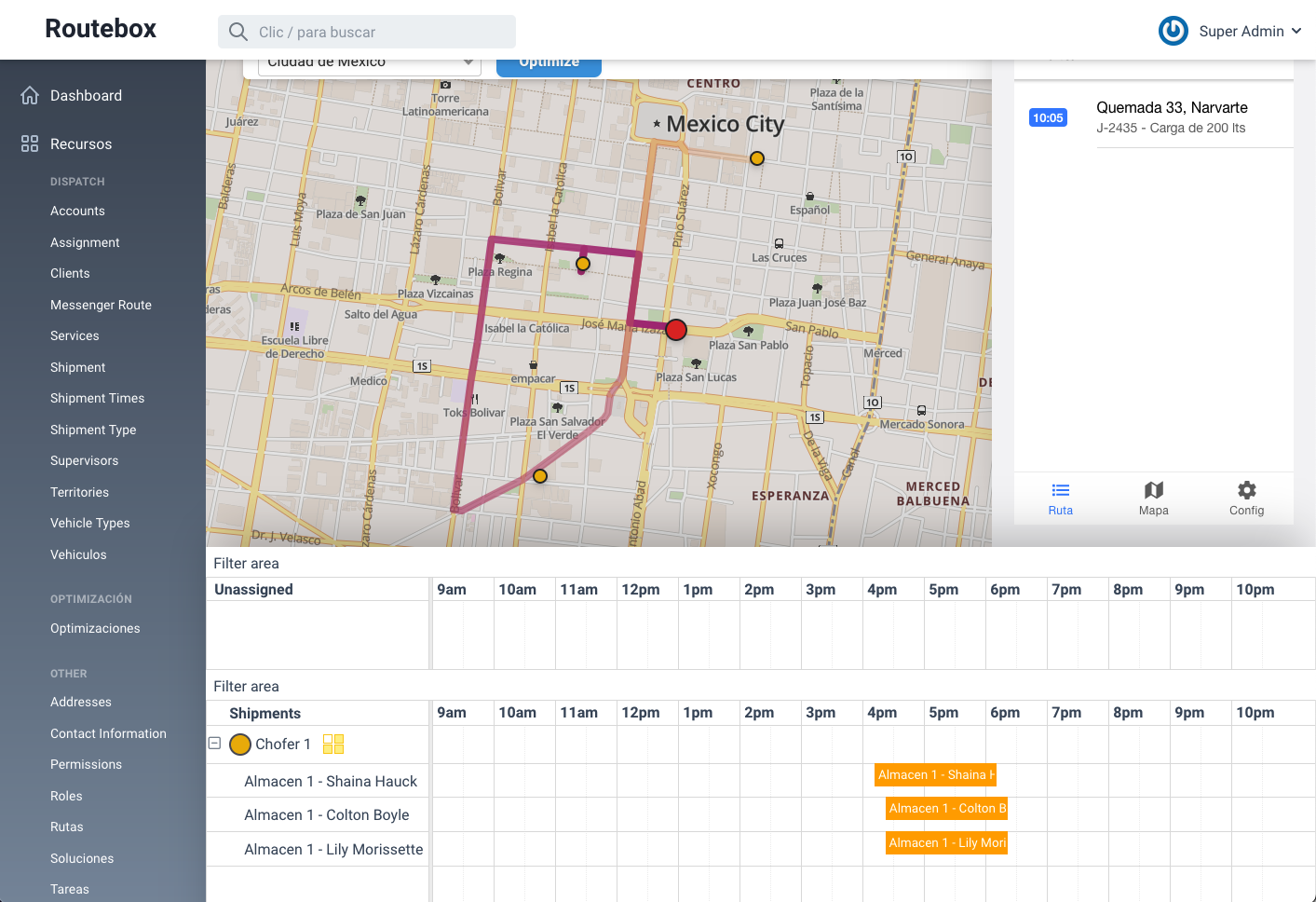Click the search magnifier icon
The image size is (1316, 902).
click(x=238, y=32)
